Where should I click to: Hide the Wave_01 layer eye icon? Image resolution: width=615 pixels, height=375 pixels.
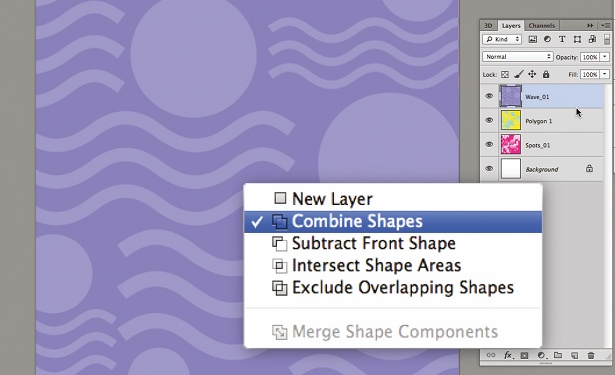click(489, 96)
